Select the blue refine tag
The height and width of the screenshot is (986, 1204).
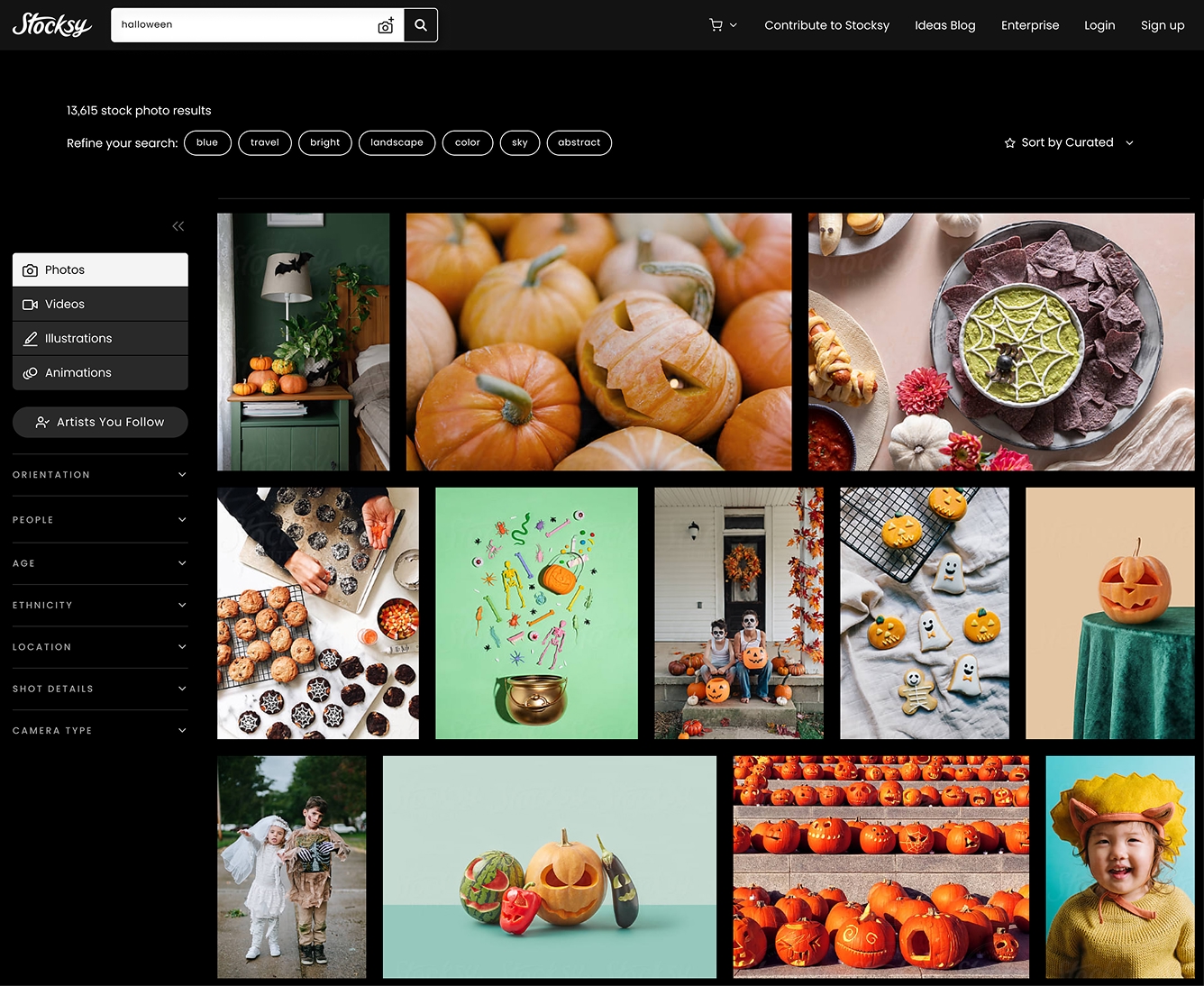[207, 143]
